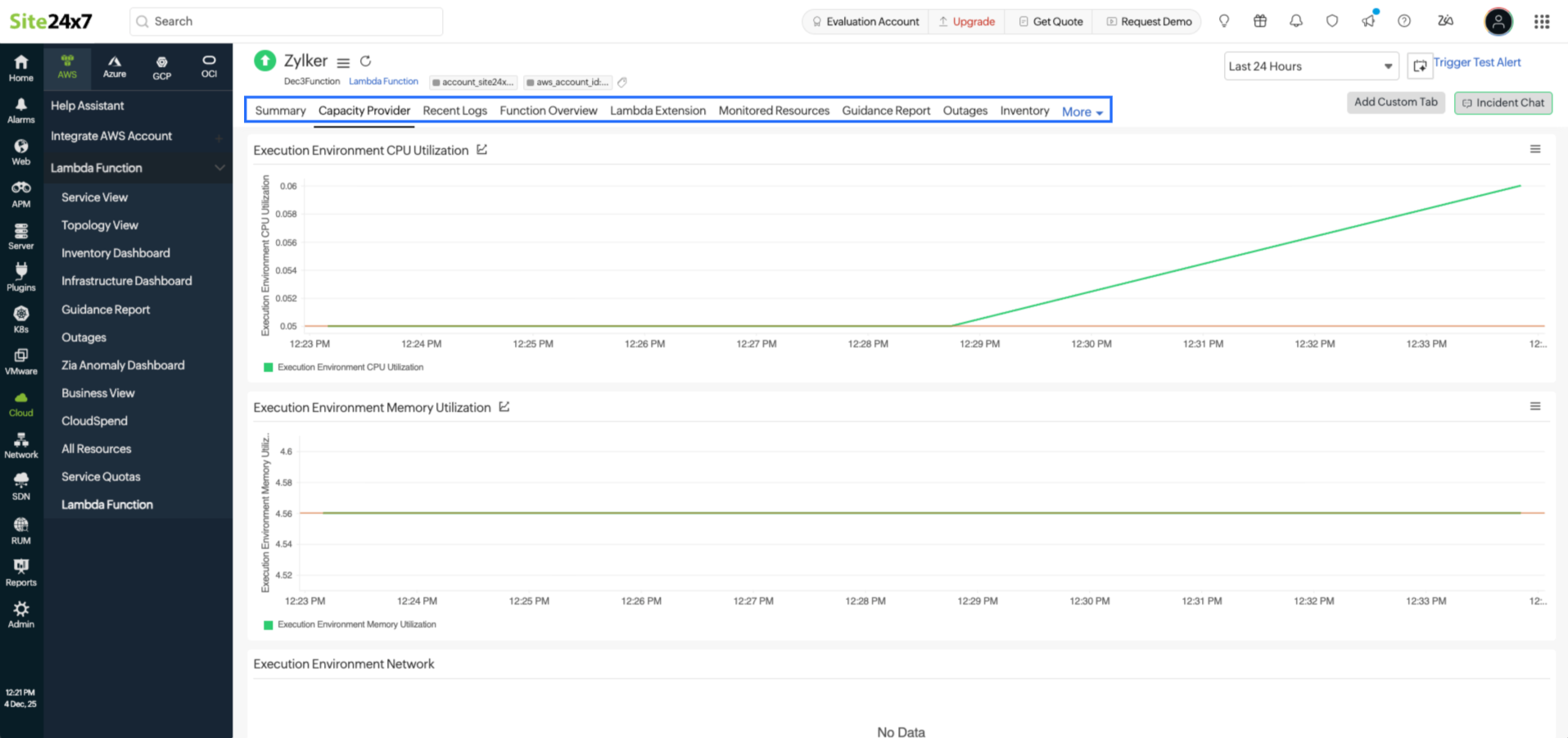The height and width of the screenshot is (738, 1568).
Task: Click the Trigger Test Alert link
Action: tap(1476, 62)
